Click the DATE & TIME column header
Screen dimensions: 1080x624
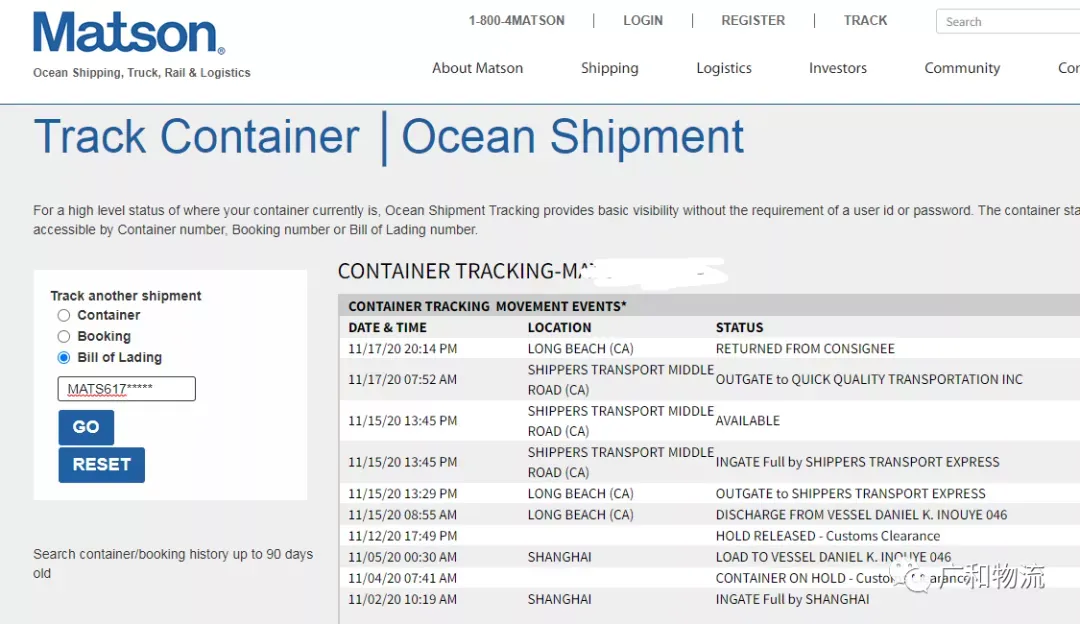click(387, 328)
